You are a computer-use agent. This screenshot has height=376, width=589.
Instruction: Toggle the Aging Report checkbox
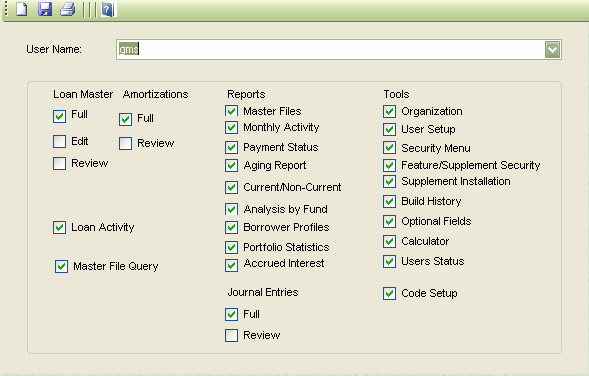[231, 165]
